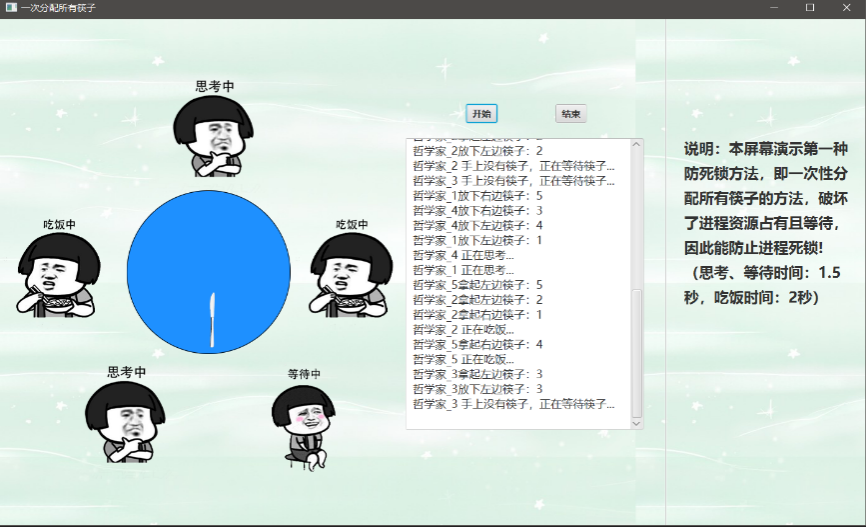Minimize the application window
Screen dimensions: 866x527
pyautogui.click(x=774, y=8)
